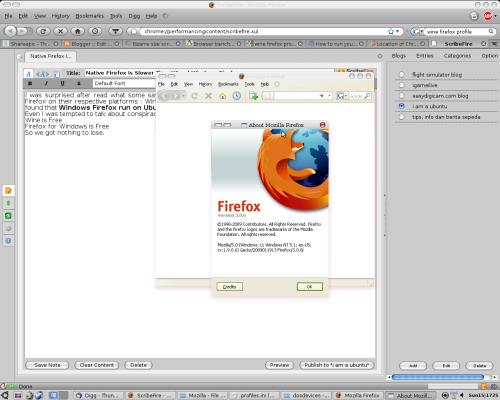Open the KDE menu launcher in taskbar
Image resolution: width=500 pixels, height=400 pixels.
pyautogui.click(x=5, y=395)
